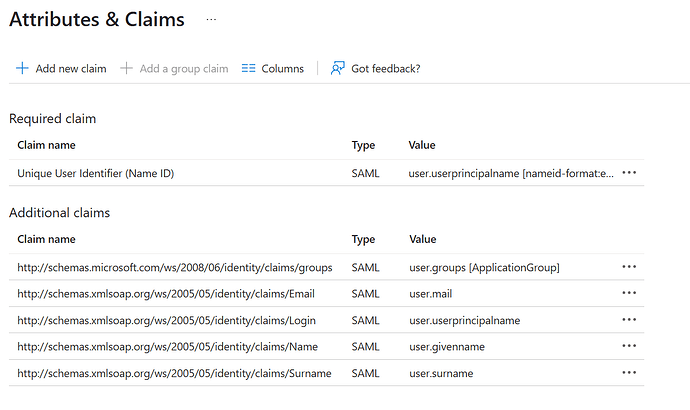Click the Columns layout icon
The width and height of the screenshot is (690, 410).
click(x=249, y=69)
